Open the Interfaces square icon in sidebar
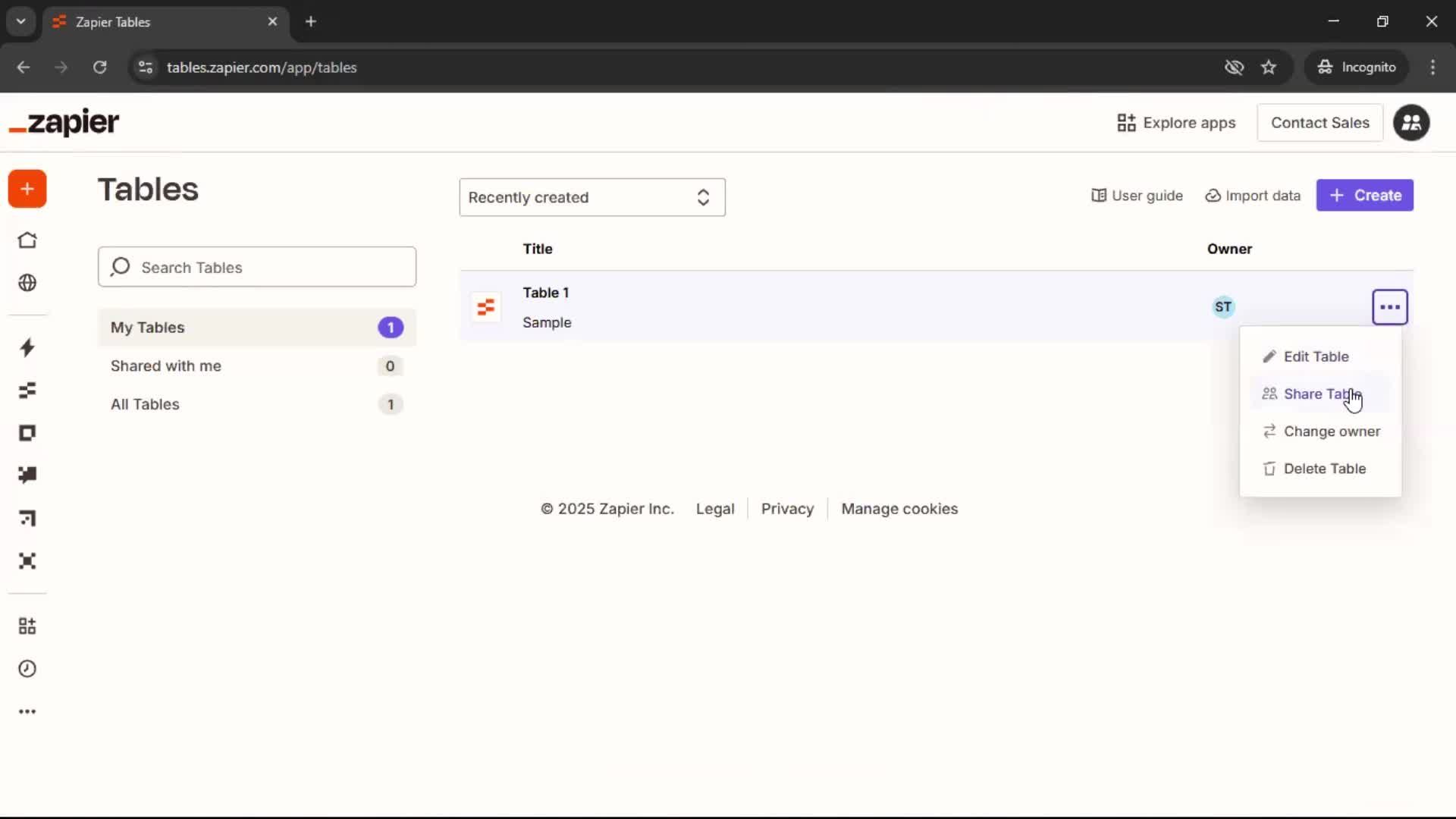 coord(27,433)
